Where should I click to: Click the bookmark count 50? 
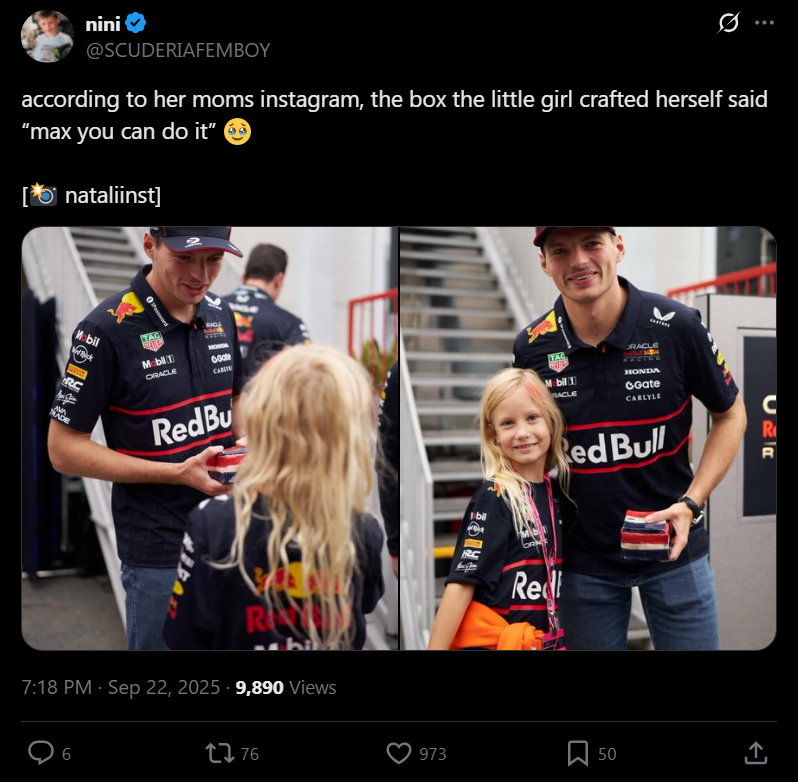pyautogui.click(x=607, y=754)
